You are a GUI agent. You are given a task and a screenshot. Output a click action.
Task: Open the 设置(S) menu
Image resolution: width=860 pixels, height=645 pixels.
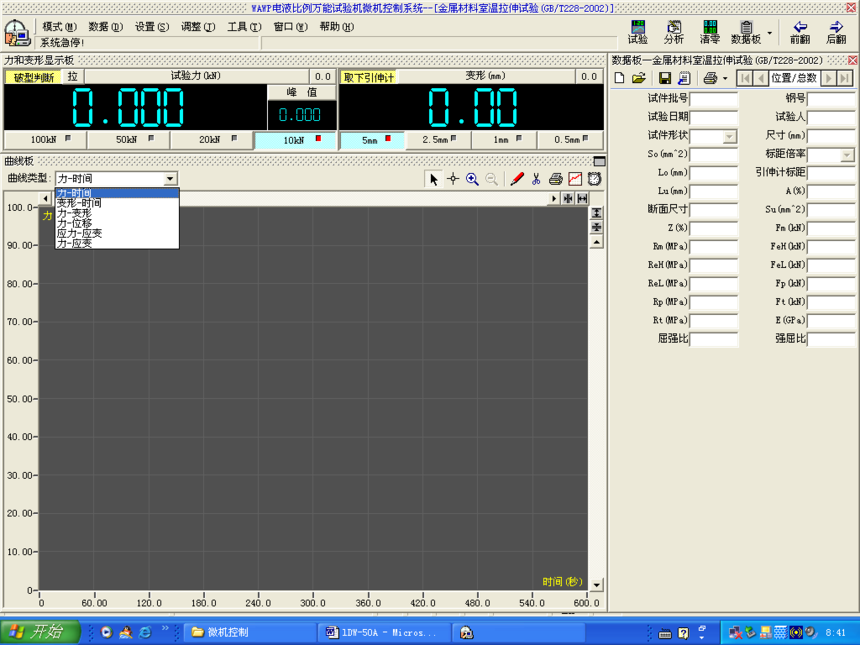152,27
